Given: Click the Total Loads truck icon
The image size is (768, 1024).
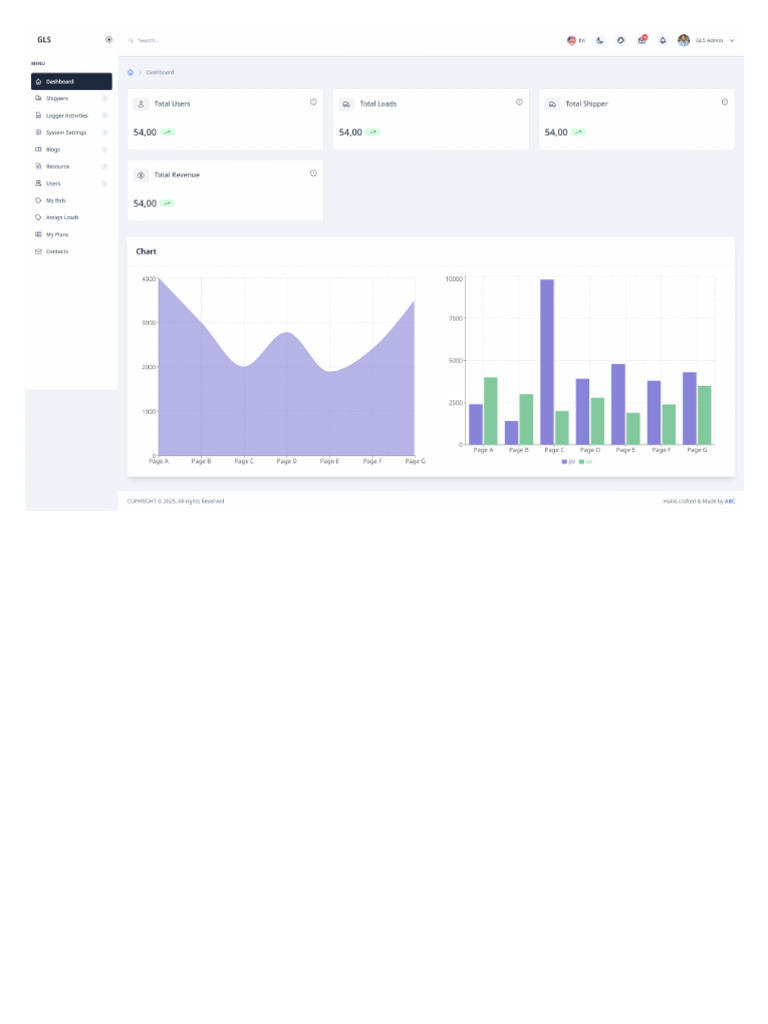Looking at the screenshot, I should click(x=346, y=104).
